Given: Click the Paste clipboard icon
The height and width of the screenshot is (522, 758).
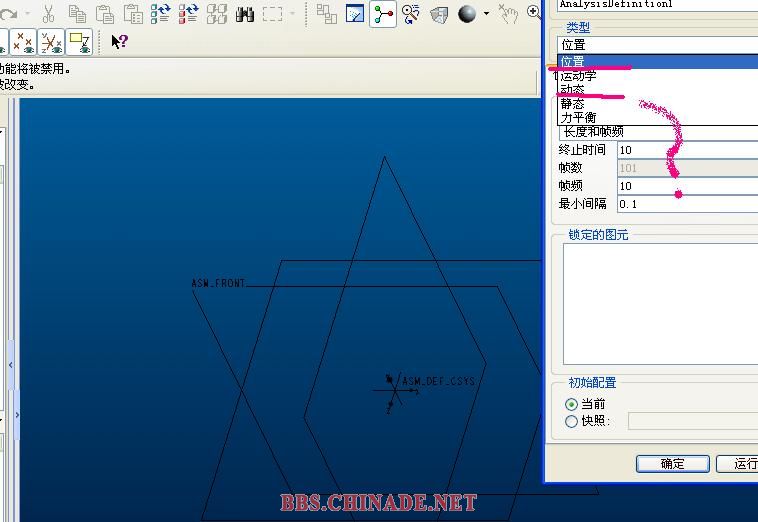Looking at the screenshot, I should click(104, 14).
